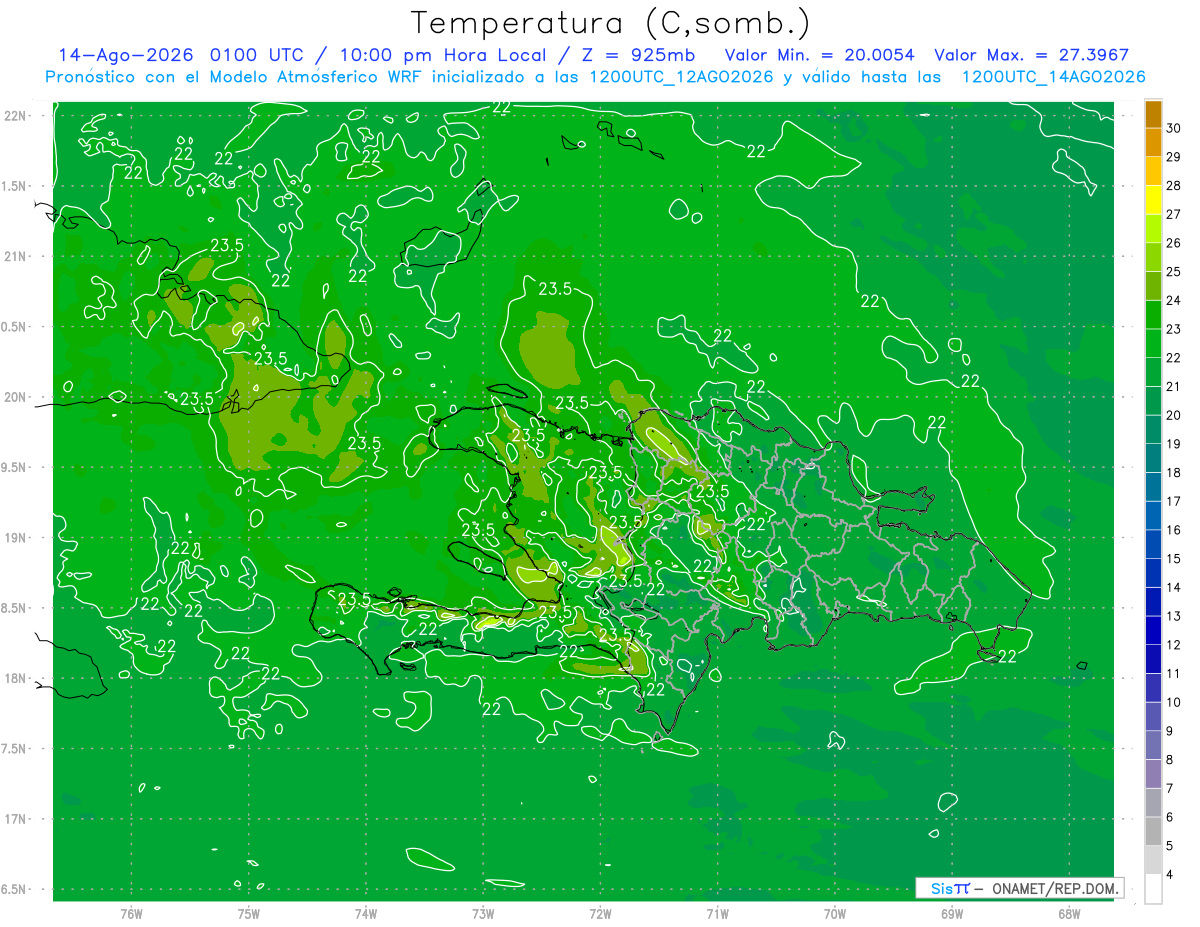The image size is (1200, 927).
Task: Select the latitude axis label 21N
Action: (16, 256)
